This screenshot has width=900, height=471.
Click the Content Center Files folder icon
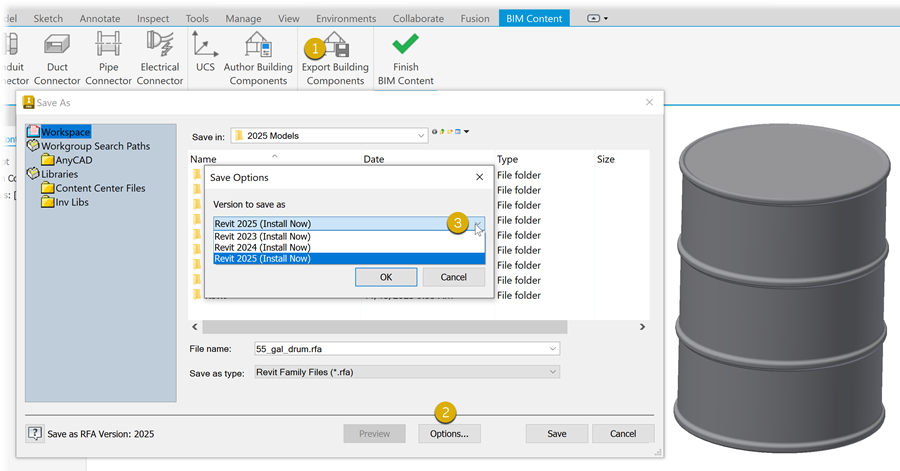pos(48,188)
